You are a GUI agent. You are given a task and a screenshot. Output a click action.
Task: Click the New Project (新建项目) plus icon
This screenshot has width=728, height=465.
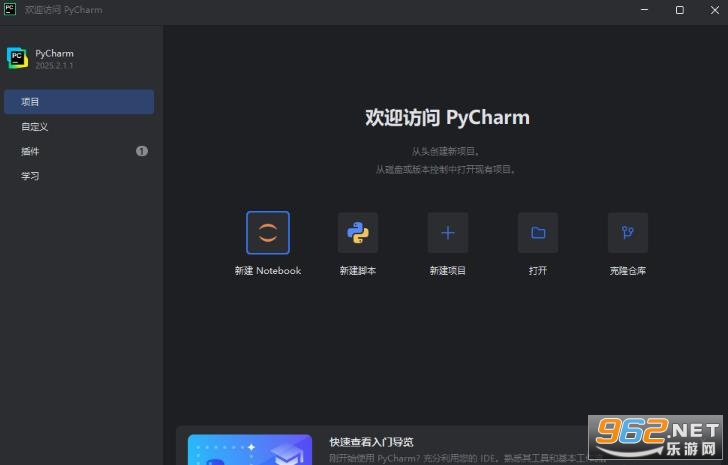click(x=448, y=232)
